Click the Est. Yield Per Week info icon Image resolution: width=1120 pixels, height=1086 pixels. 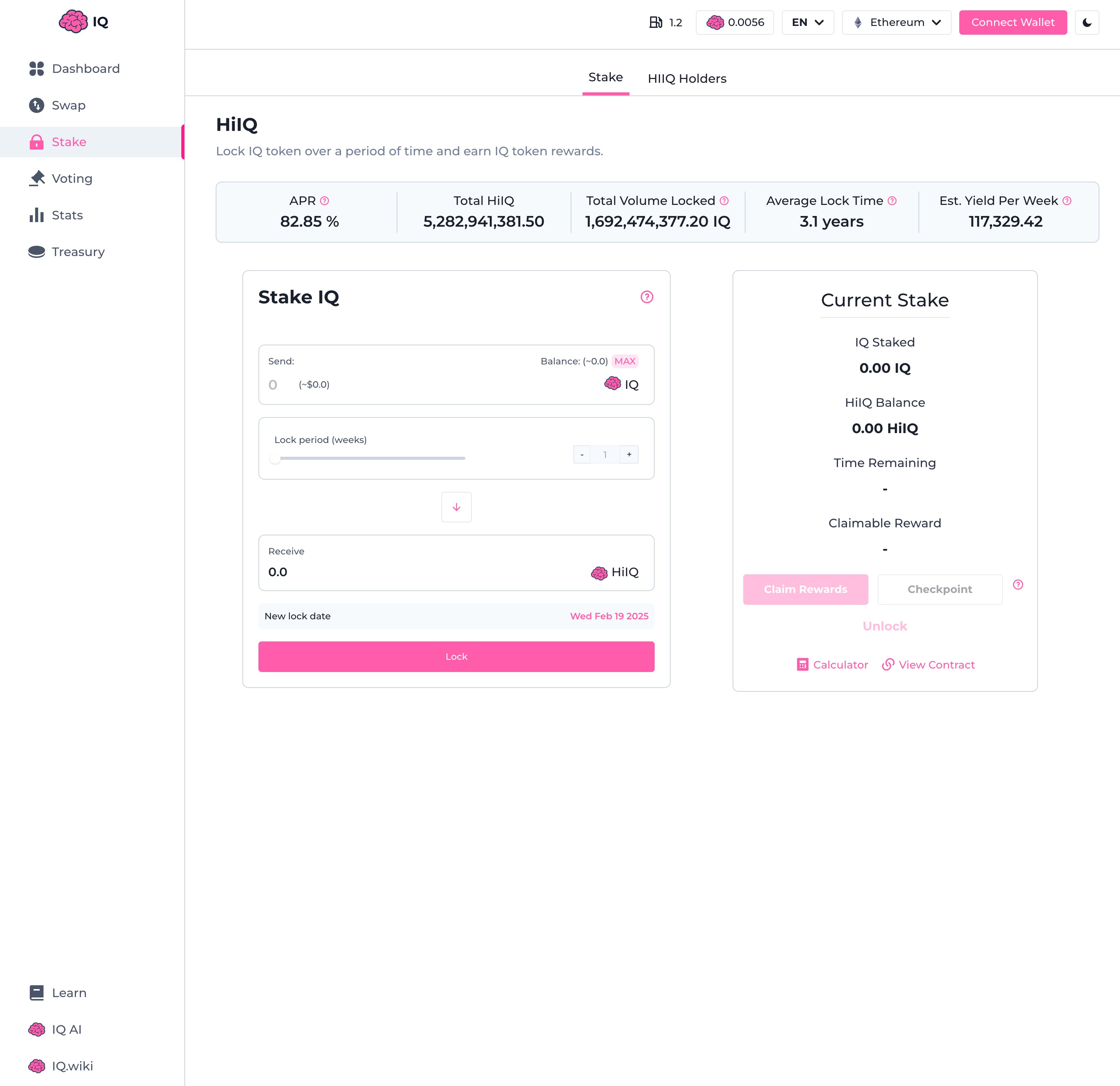pyautogui.click(x=1067, y=201)
